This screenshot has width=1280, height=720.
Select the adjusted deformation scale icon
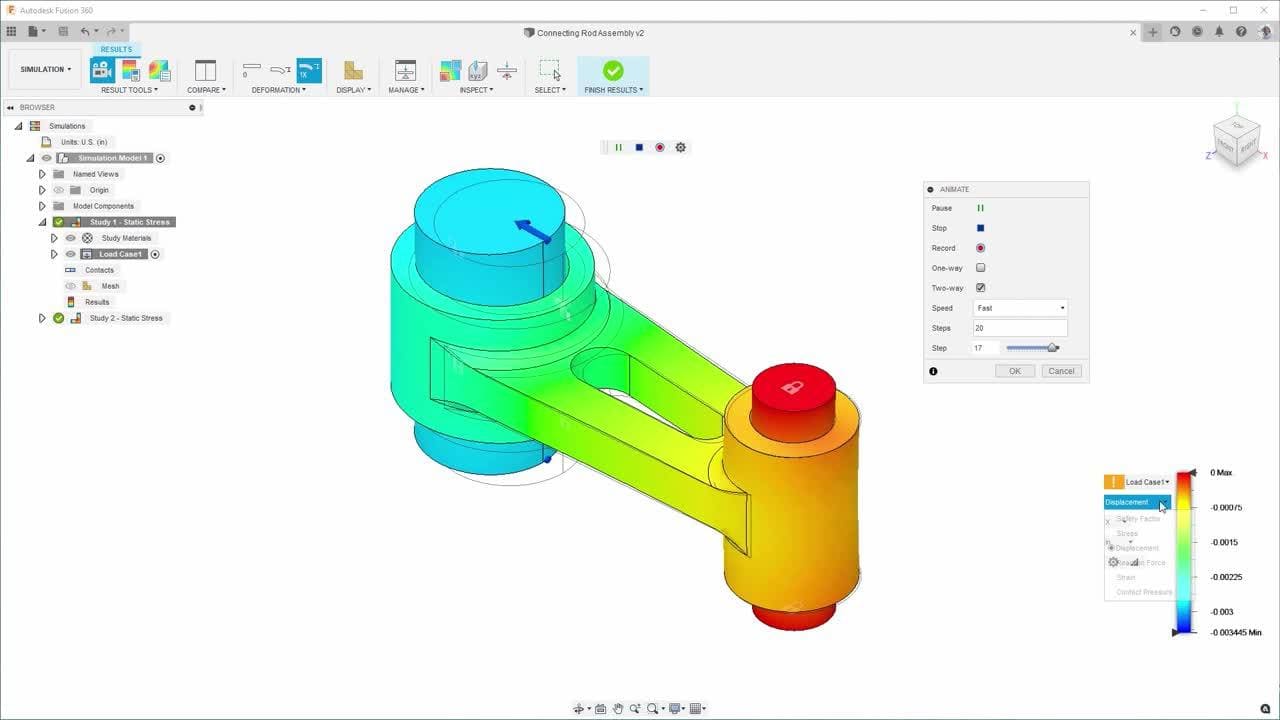pos(280,70)
